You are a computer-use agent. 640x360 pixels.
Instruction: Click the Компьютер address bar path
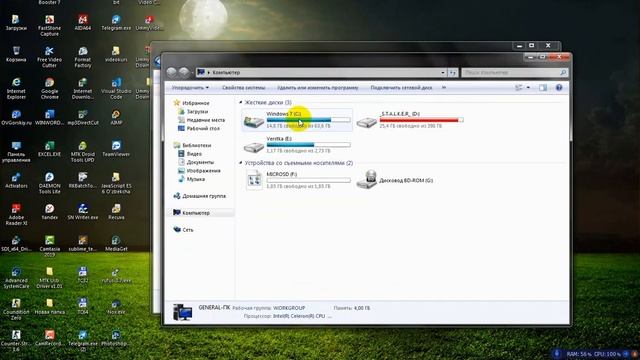226,73
